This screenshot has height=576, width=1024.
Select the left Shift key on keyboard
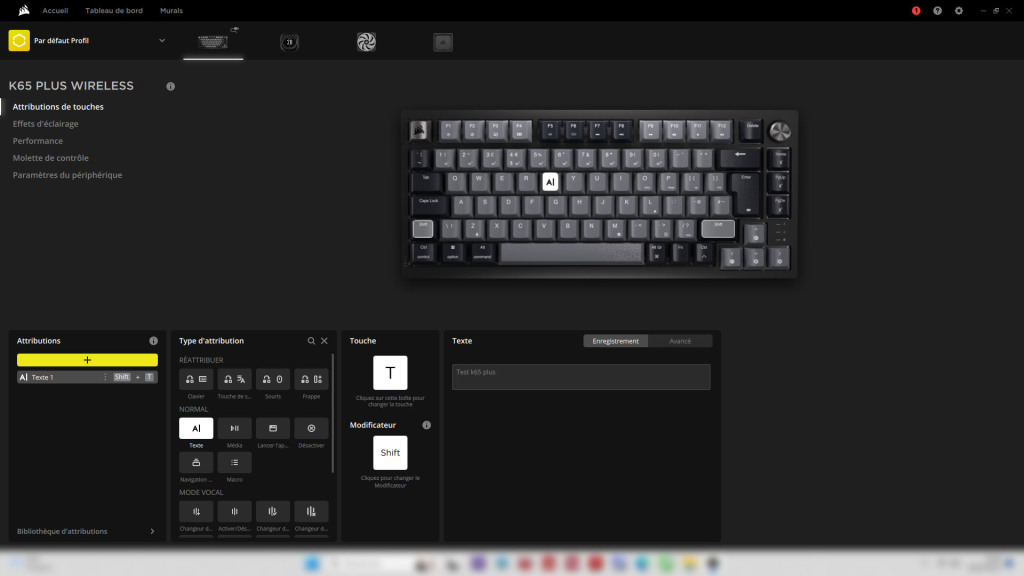(x=423, y=229)
